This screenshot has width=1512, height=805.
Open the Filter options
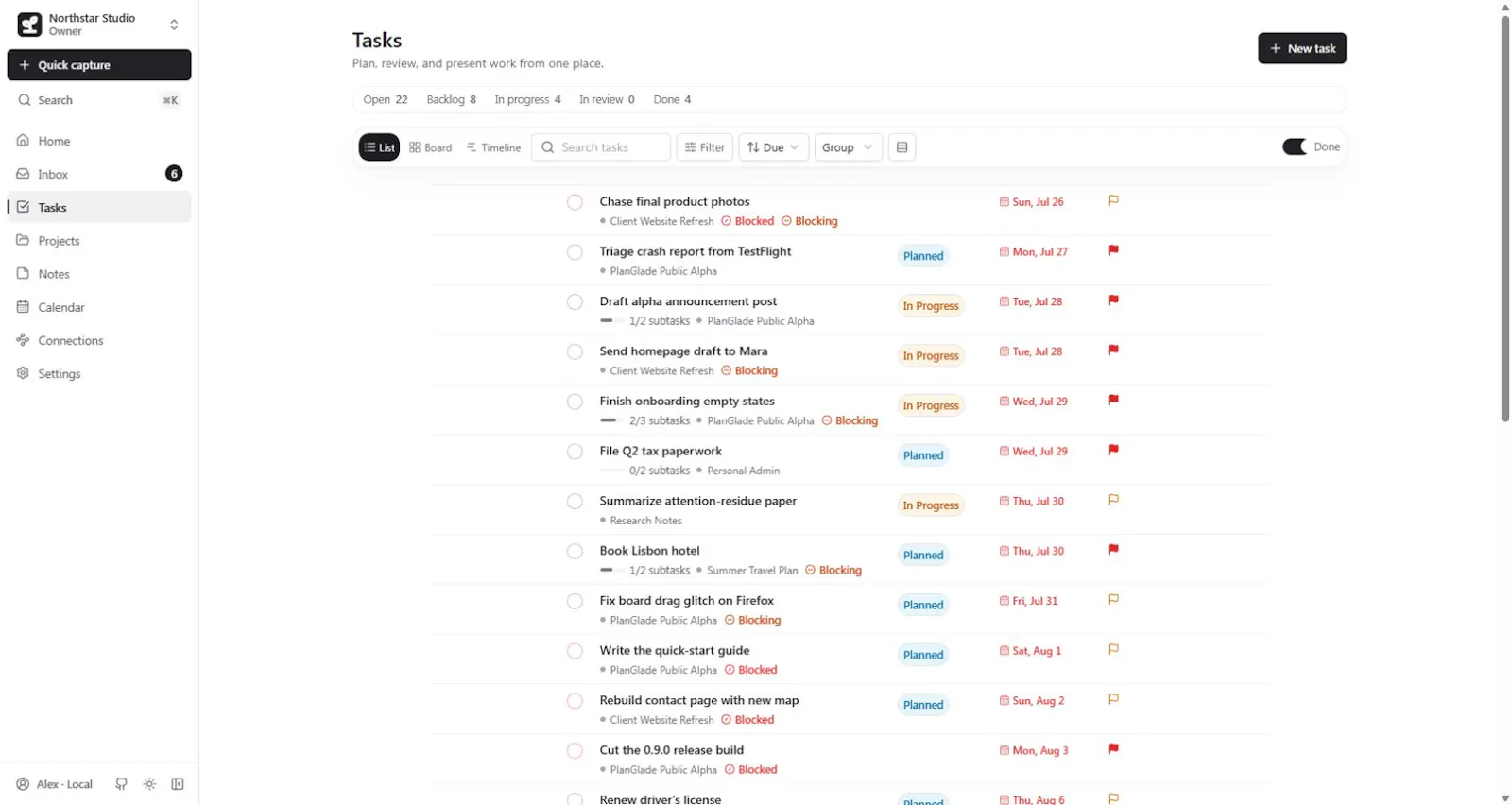click(x=705, y=147)
